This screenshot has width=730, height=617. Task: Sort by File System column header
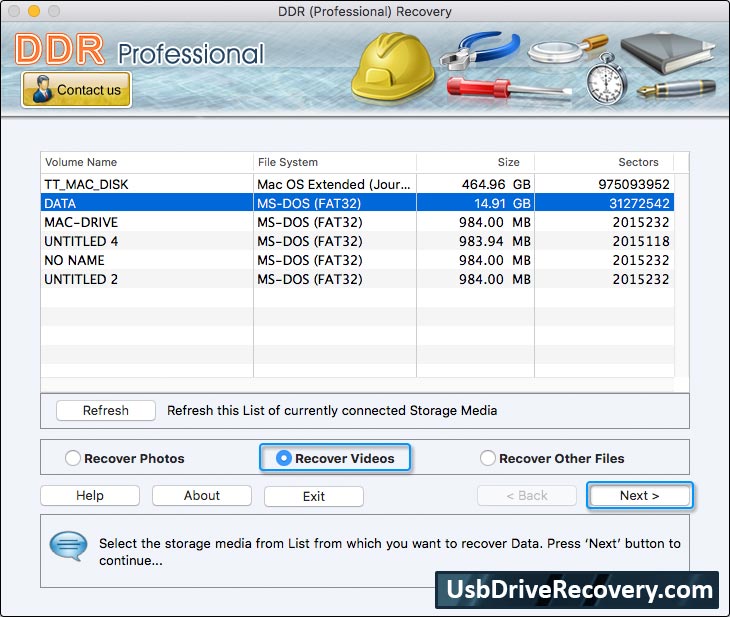tap(335, 162)
